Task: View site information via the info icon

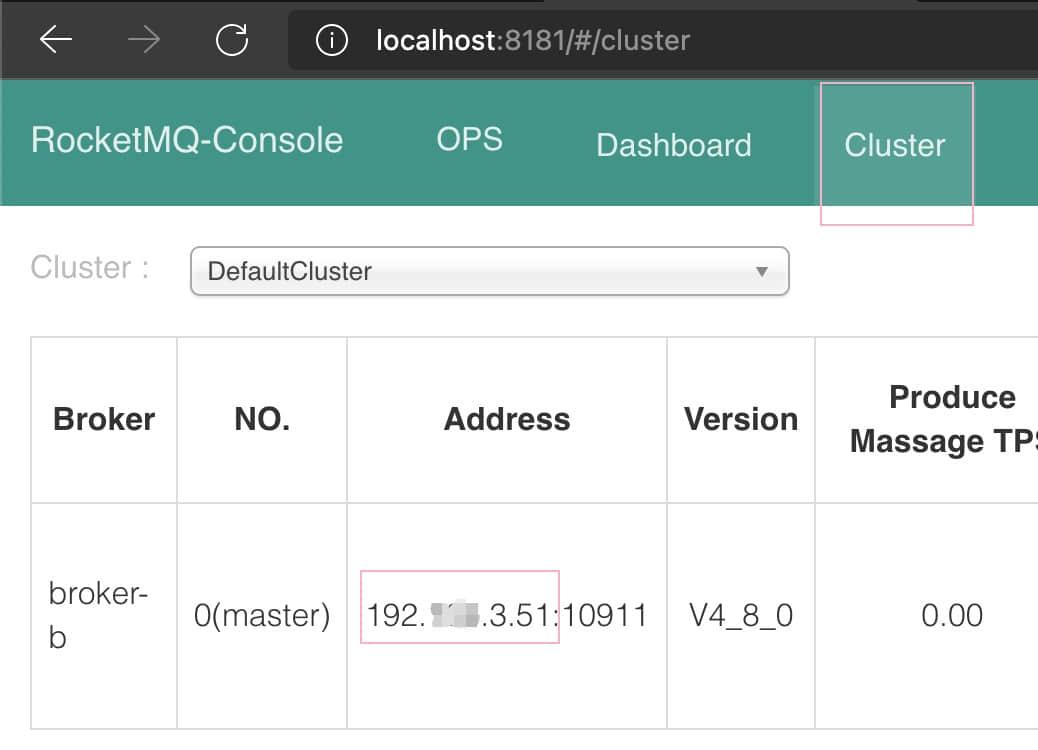Action: (x=332, y=40)
